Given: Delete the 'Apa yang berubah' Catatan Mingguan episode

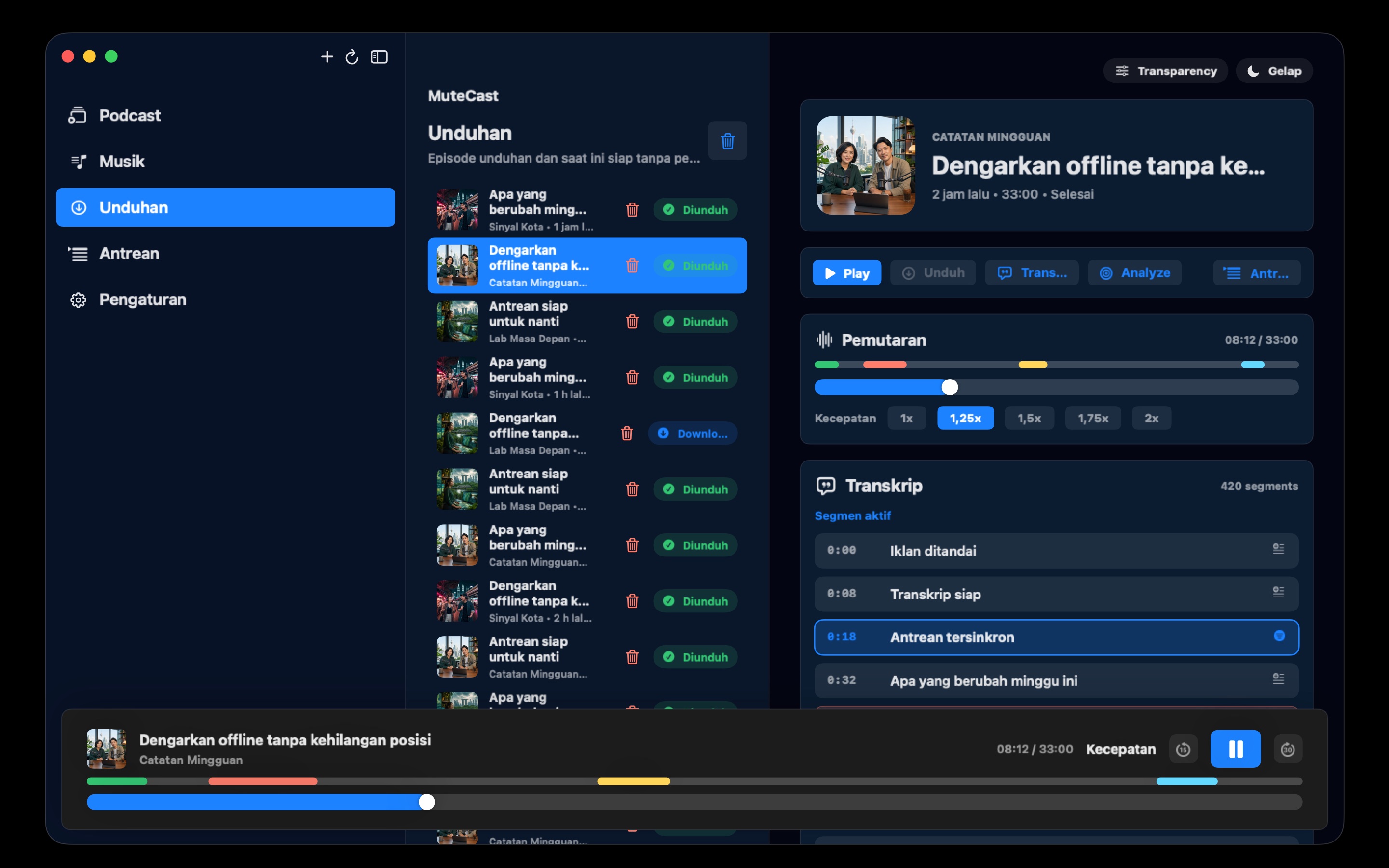Looking at the screenshot, I should click(632, 545).
